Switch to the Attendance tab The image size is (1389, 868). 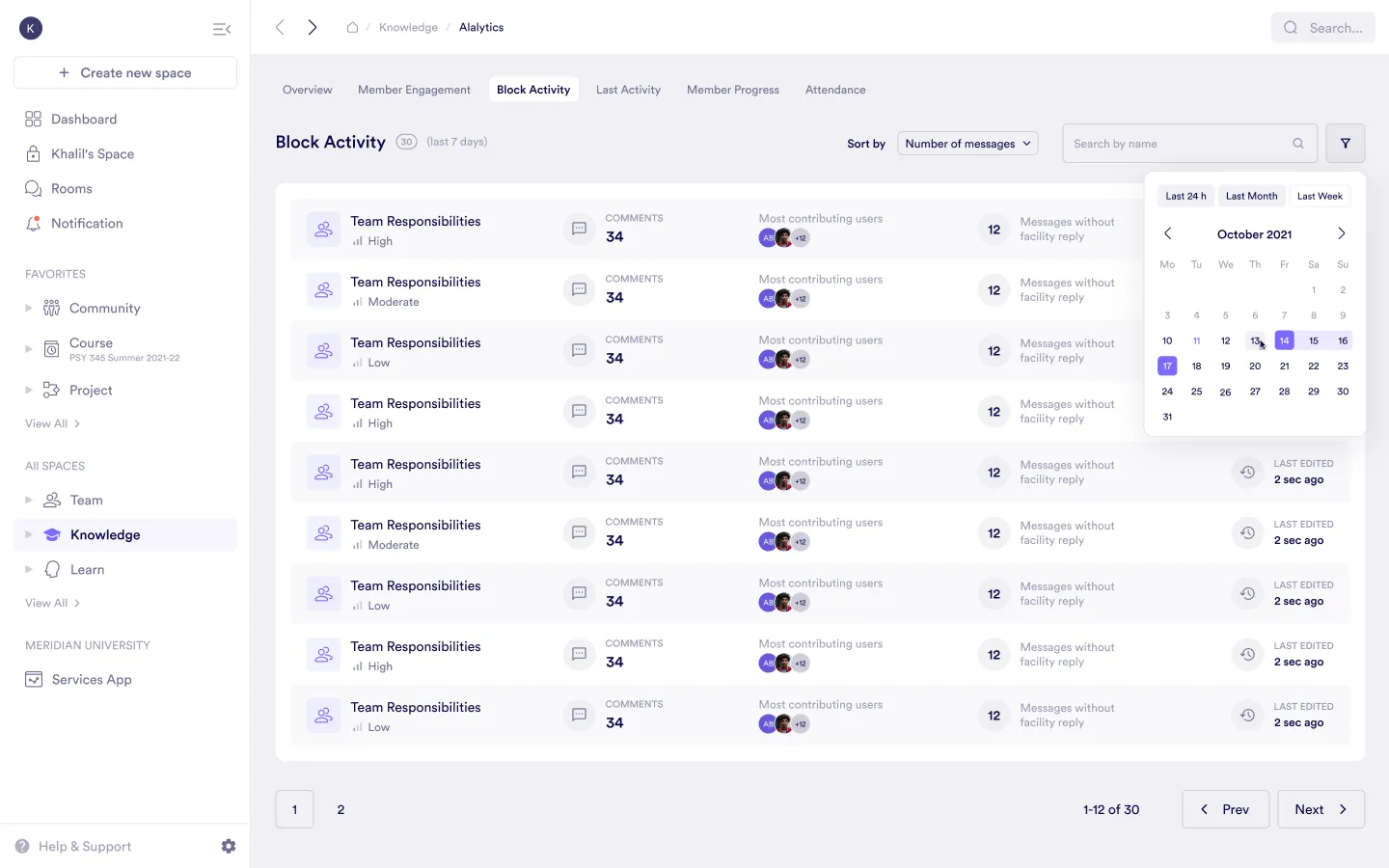pos(834,89)
